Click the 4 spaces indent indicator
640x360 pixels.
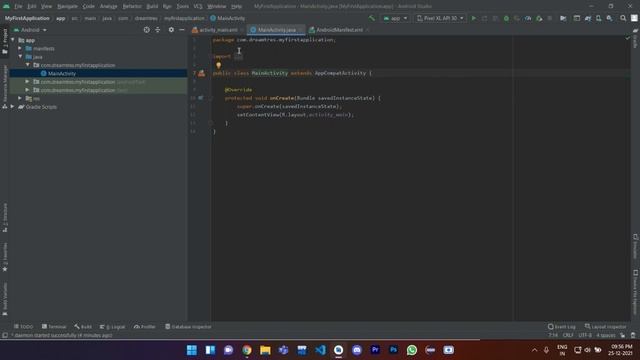tap(606, 335)
